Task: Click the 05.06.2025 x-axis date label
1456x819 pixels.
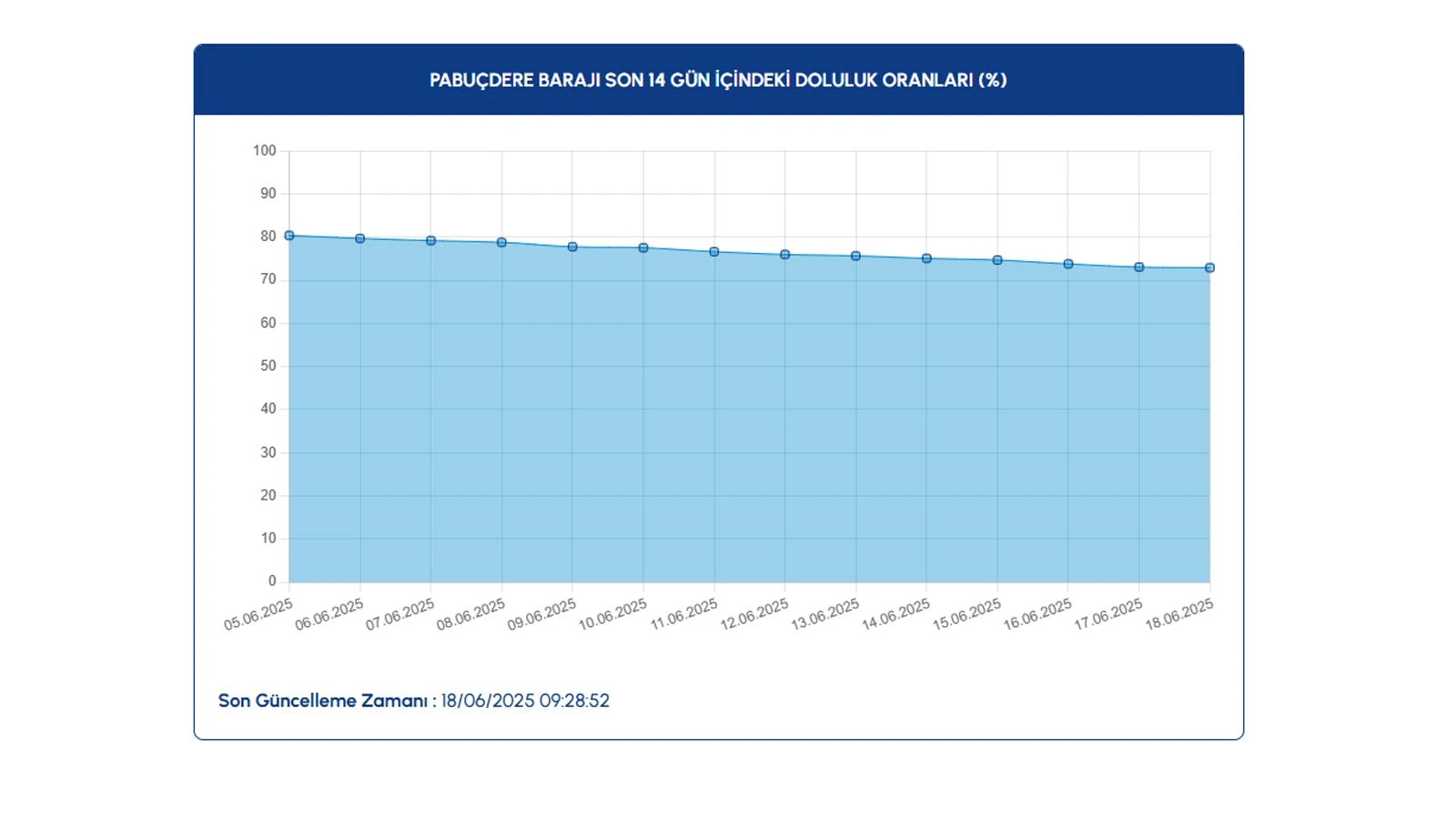Action: [x=259, y=615]
